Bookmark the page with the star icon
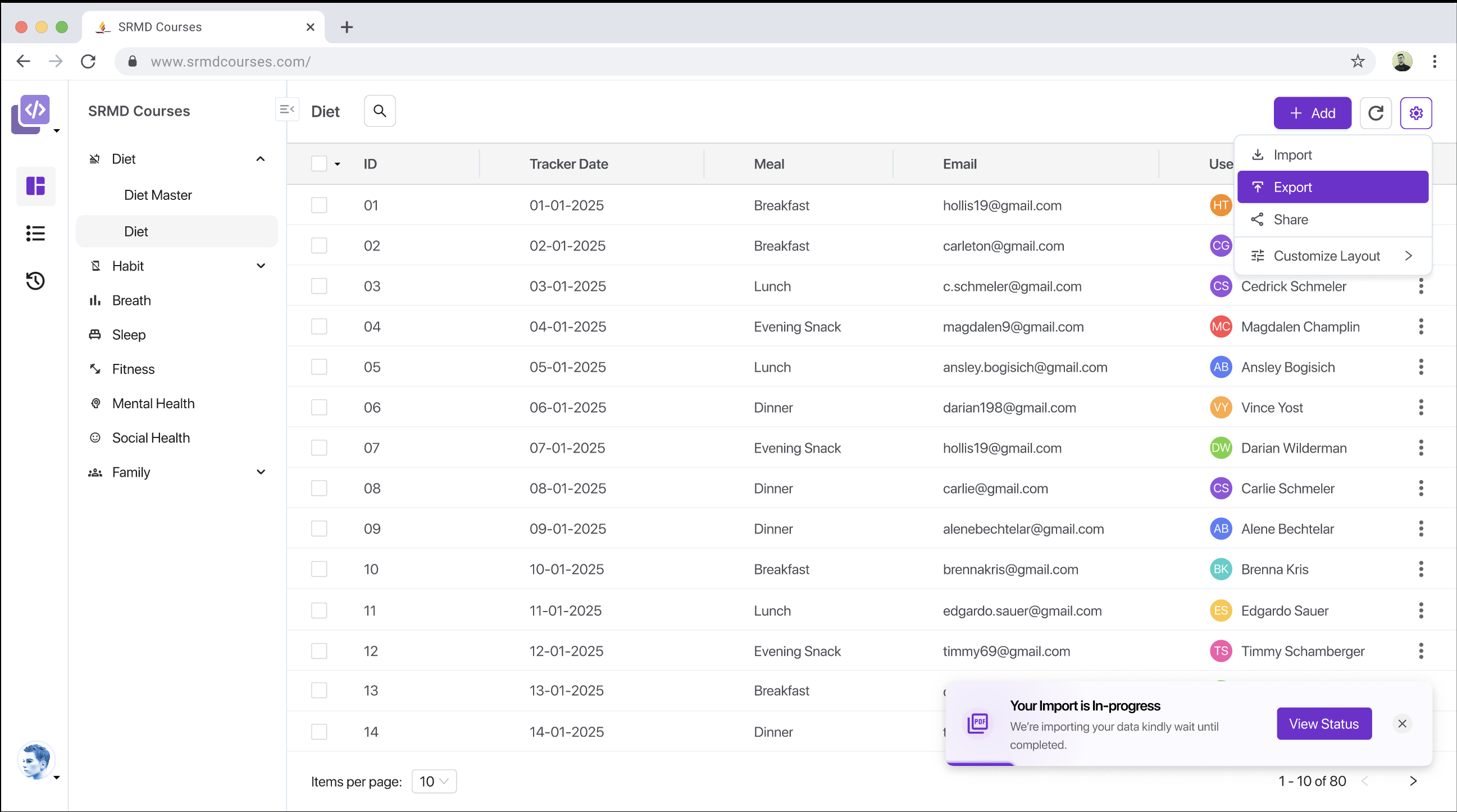This screenshot has width=1457, height=812. (1358, 61)
